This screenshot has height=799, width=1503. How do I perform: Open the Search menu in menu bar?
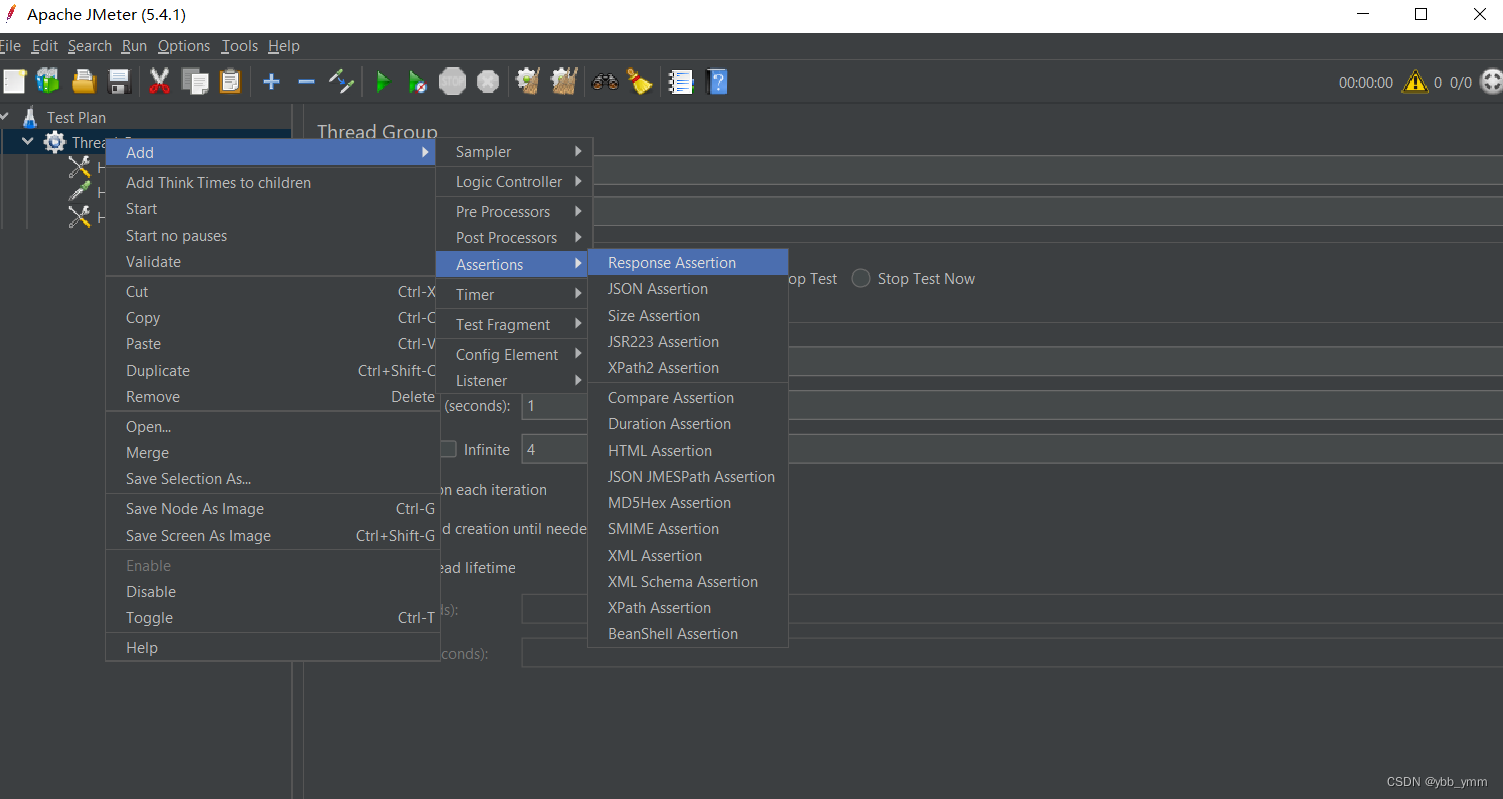coord(89,46)
